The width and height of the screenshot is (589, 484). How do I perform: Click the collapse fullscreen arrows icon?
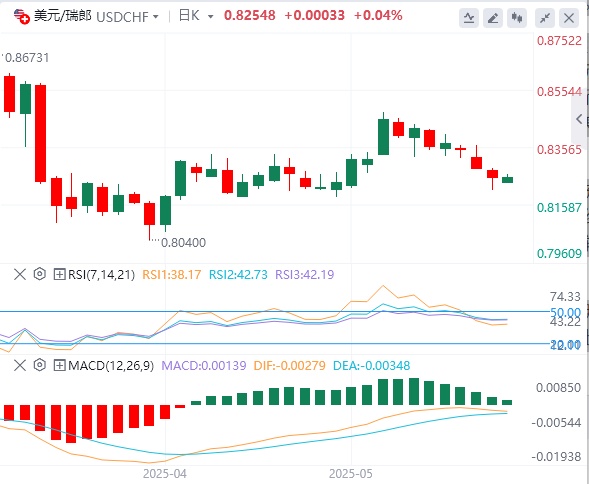[x=545, y=17]
